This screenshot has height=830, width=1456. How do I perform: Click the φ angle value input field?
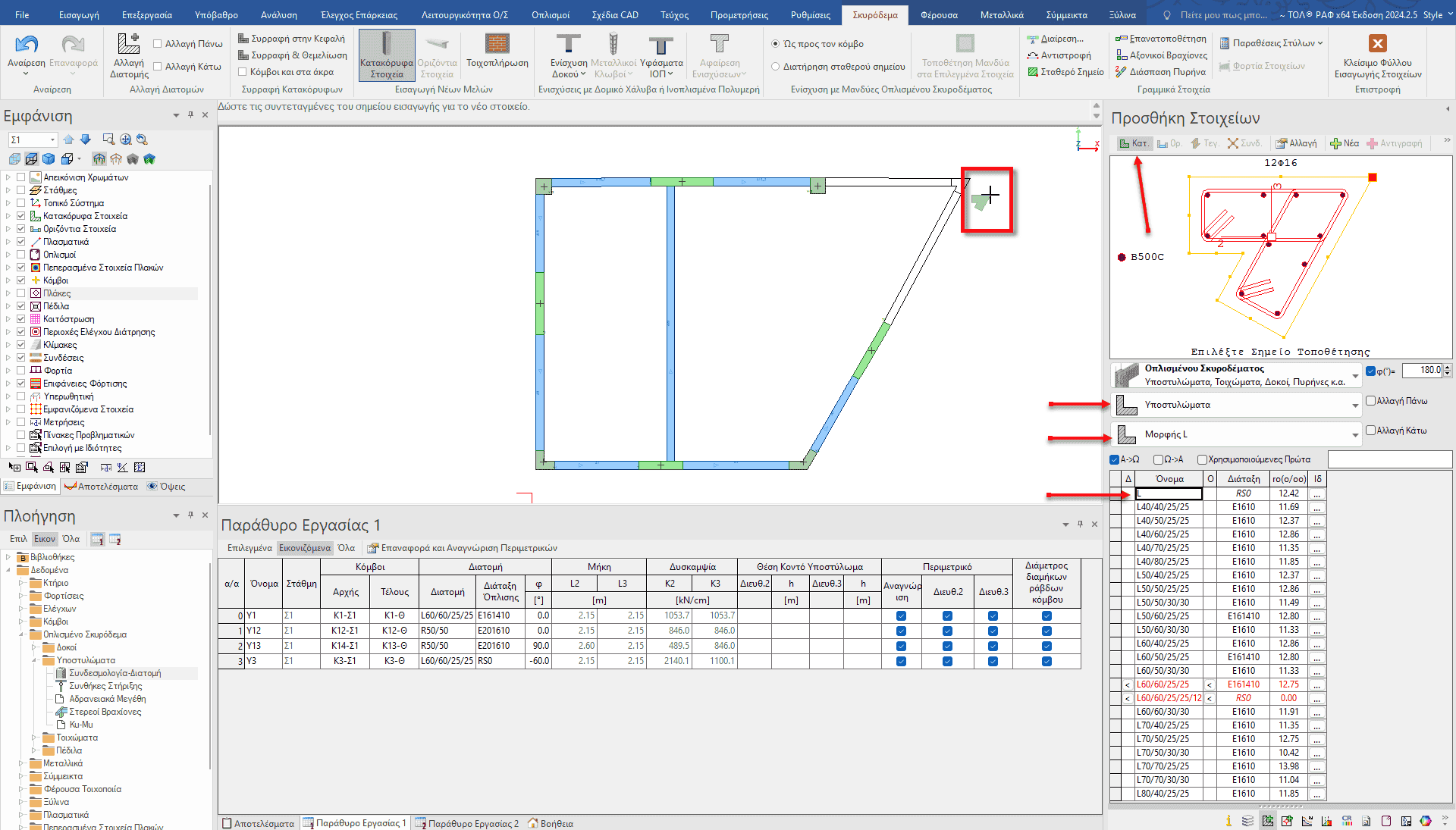[1421, 371]
